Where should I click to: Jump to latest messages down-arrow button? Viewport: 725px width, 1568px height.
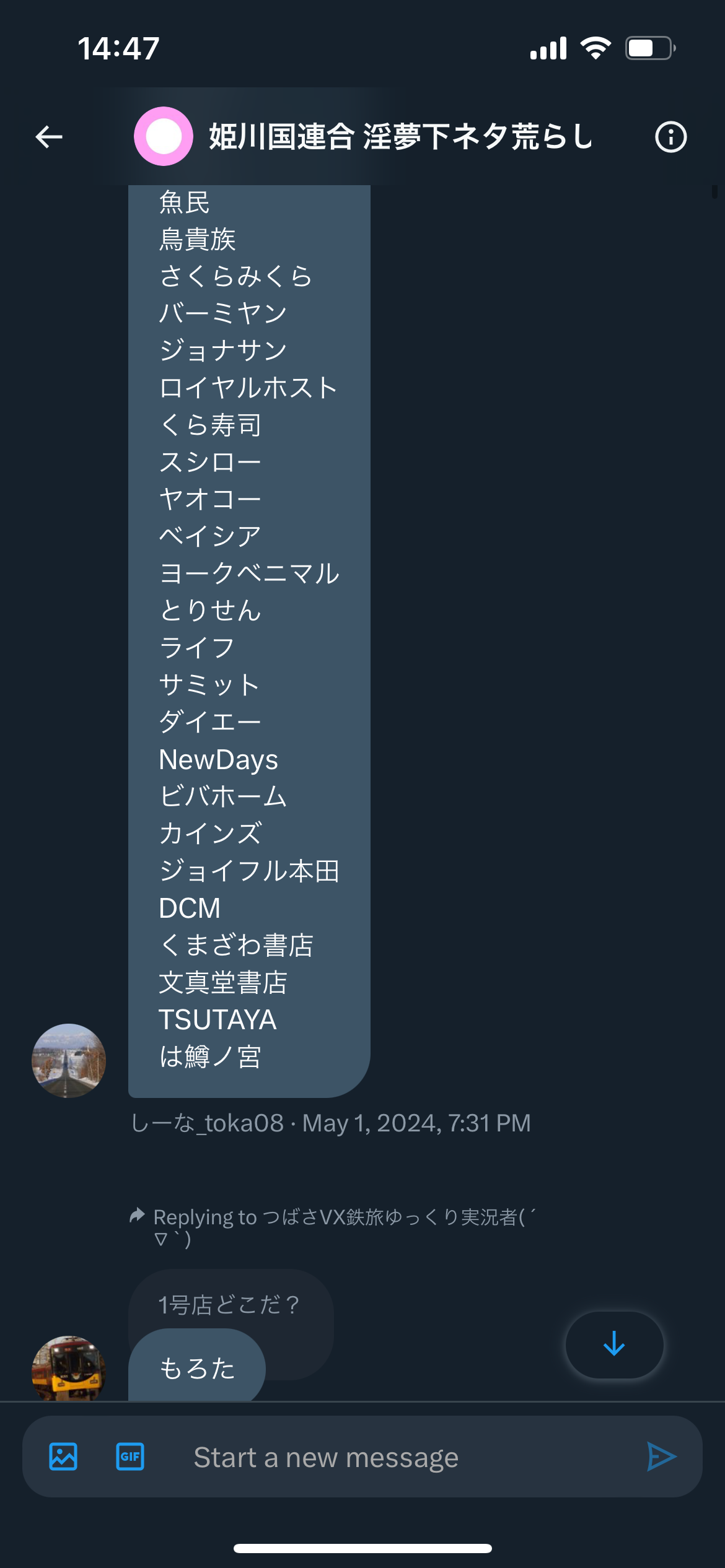(614, 1344)
